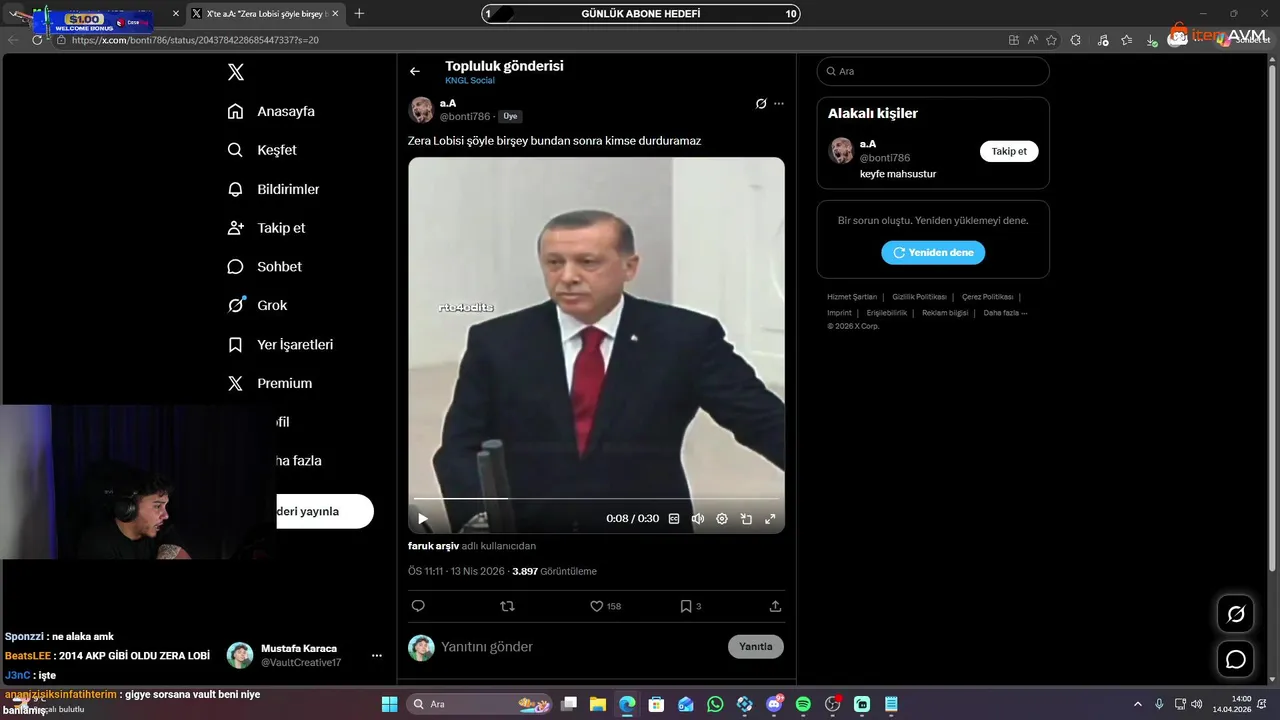Open File Explorer from the taskbar
1280x720 pixels.
pos(597,704)
